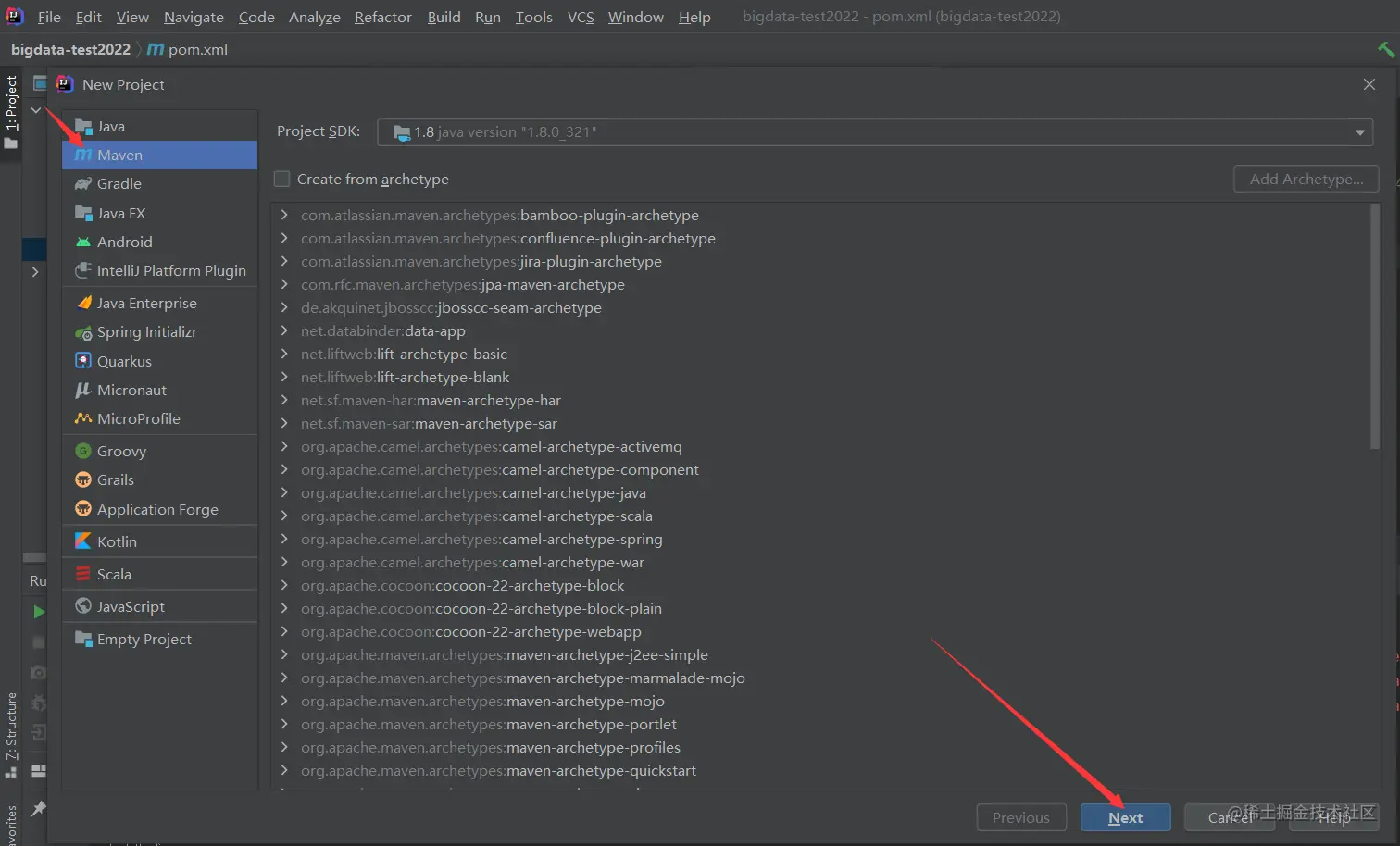Open the Build menu
This screenshot has height=846, width=1400.
pos(444,17)
